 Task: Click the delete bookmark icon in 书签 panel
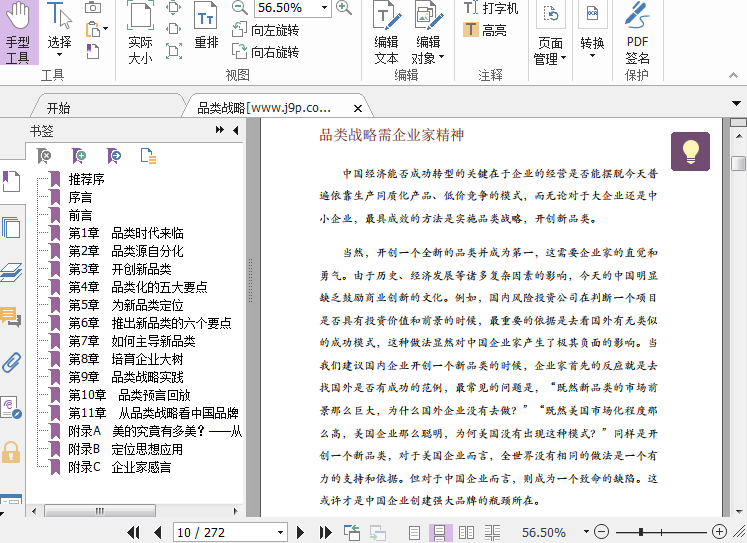pyautogui.click(x=44, y=155)
